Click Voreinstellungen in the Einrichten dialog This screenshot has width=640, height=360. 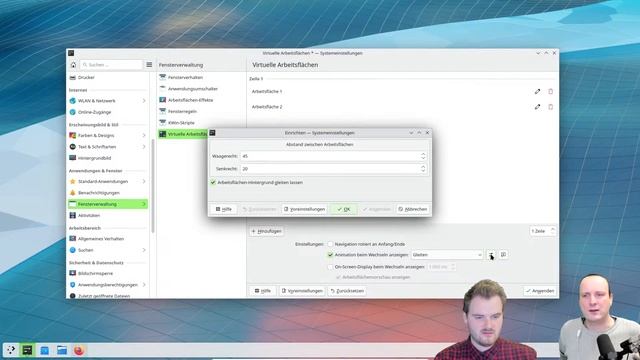pos(304,209)
